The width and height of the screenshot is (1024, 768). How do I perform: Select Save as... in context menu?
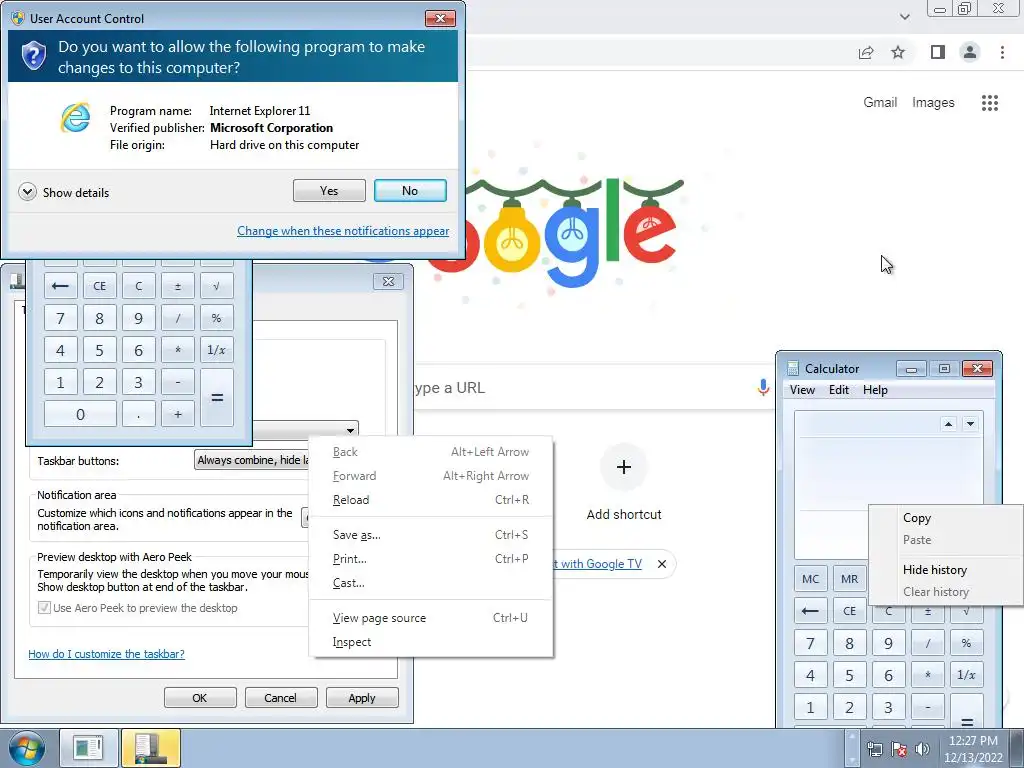tap(431, 535)
